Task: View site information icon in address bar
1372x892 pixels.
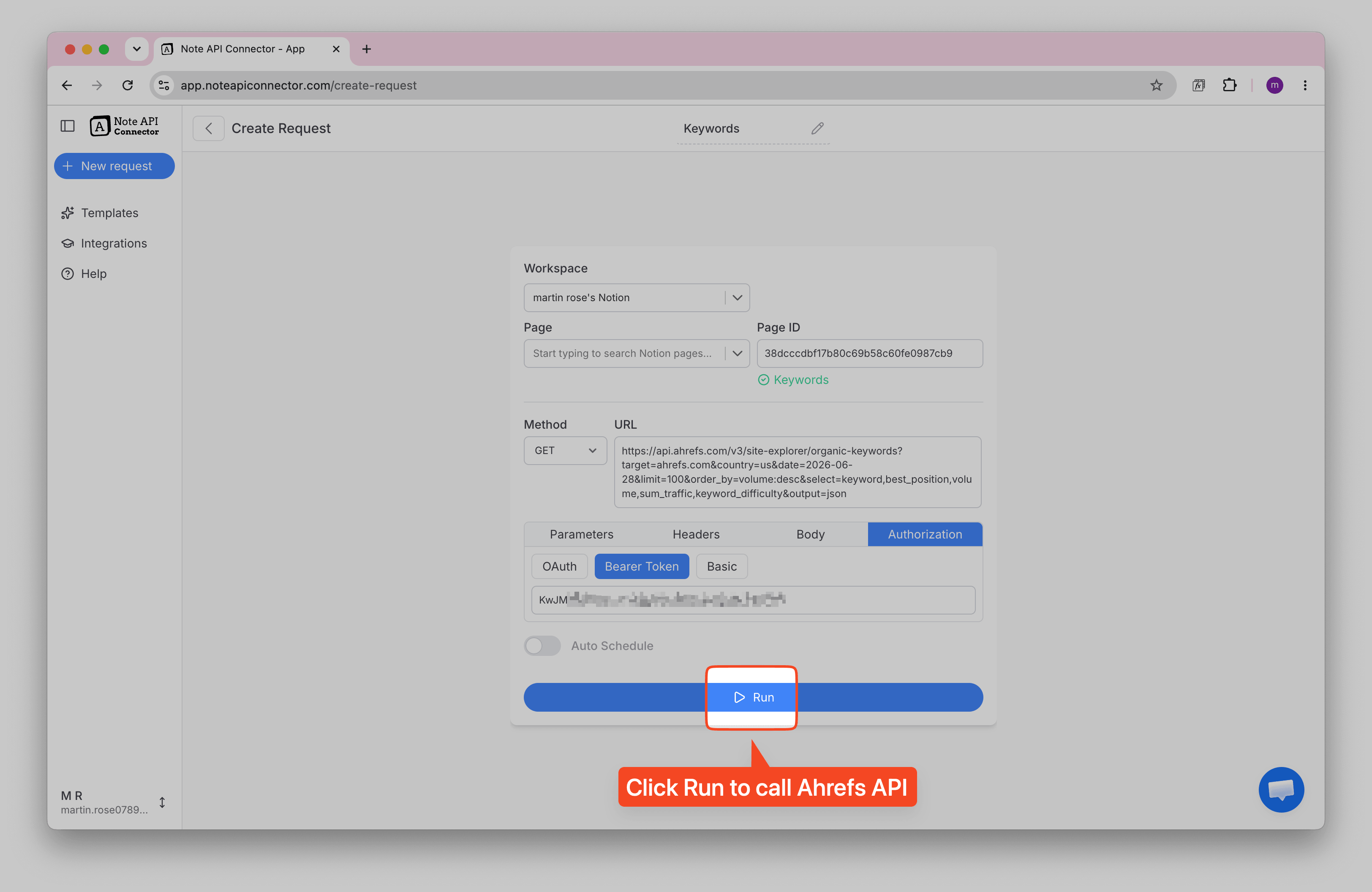Action: pyautogui.click(x=164, y=85)
